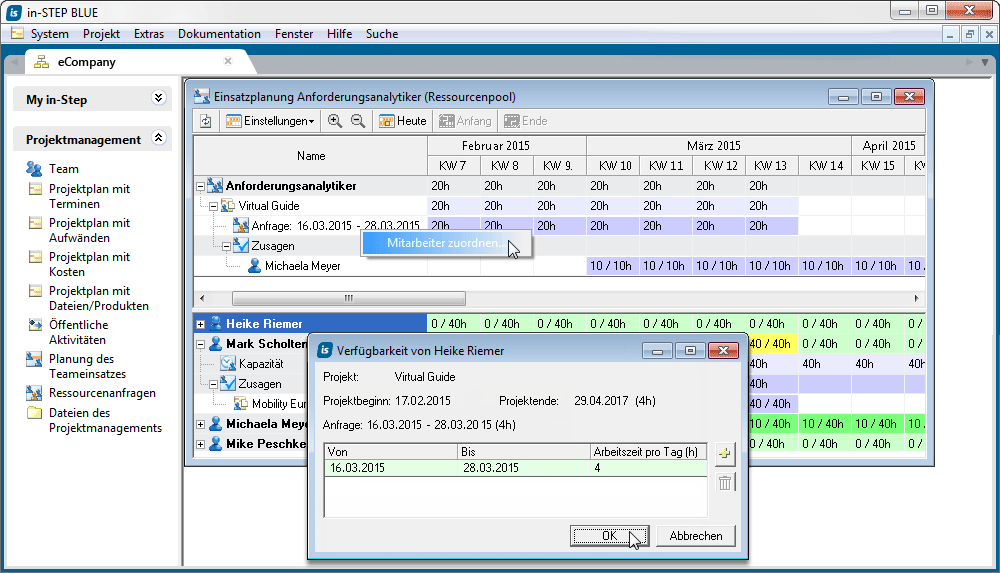Image resolution: width=1000 pixels, height=573 pixels.
Task: Click the trash icon to delete row
Action: (725, 483)
